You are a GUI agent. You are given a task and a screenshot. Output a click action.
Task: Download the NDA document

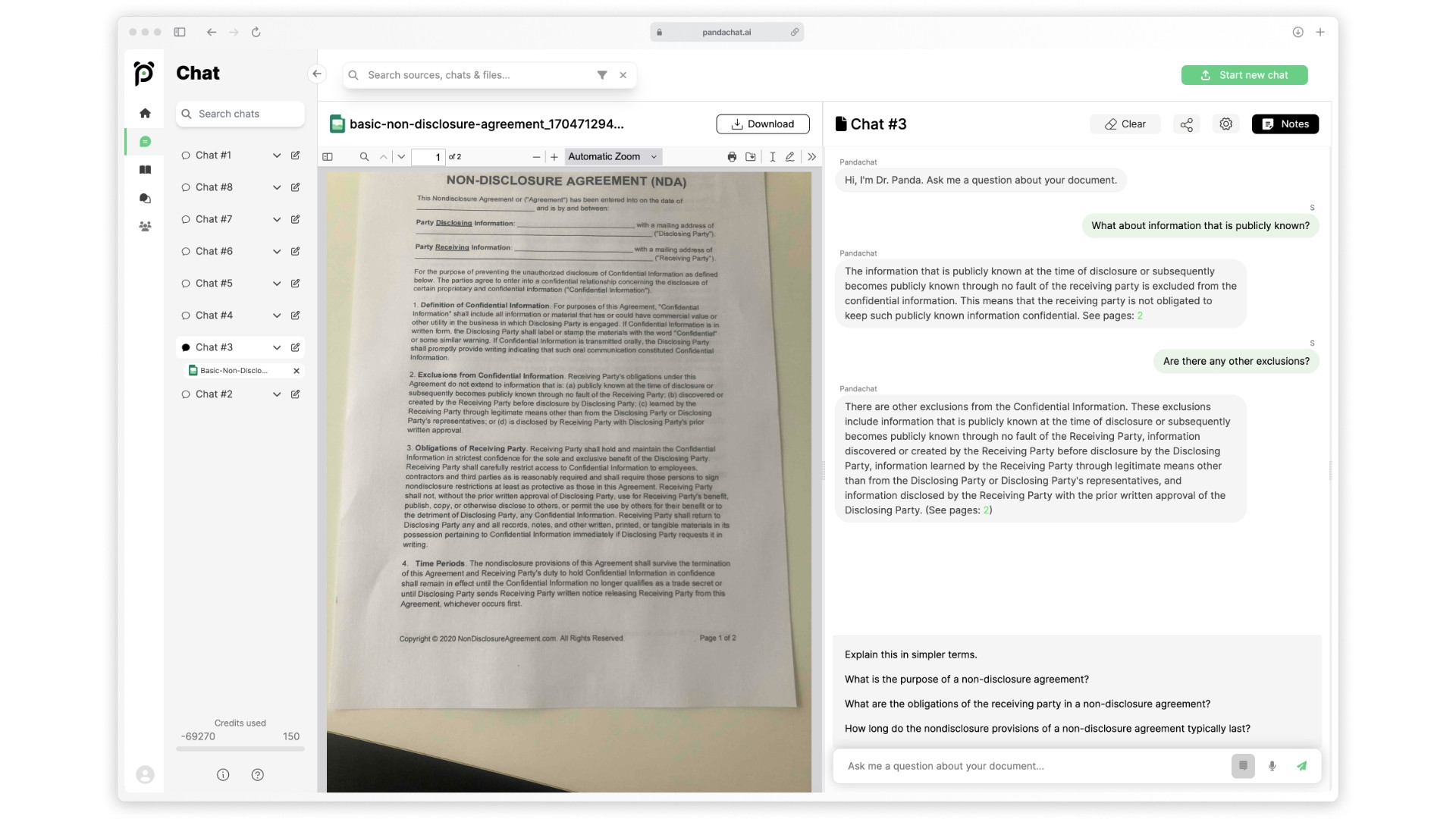click(763, 124)
